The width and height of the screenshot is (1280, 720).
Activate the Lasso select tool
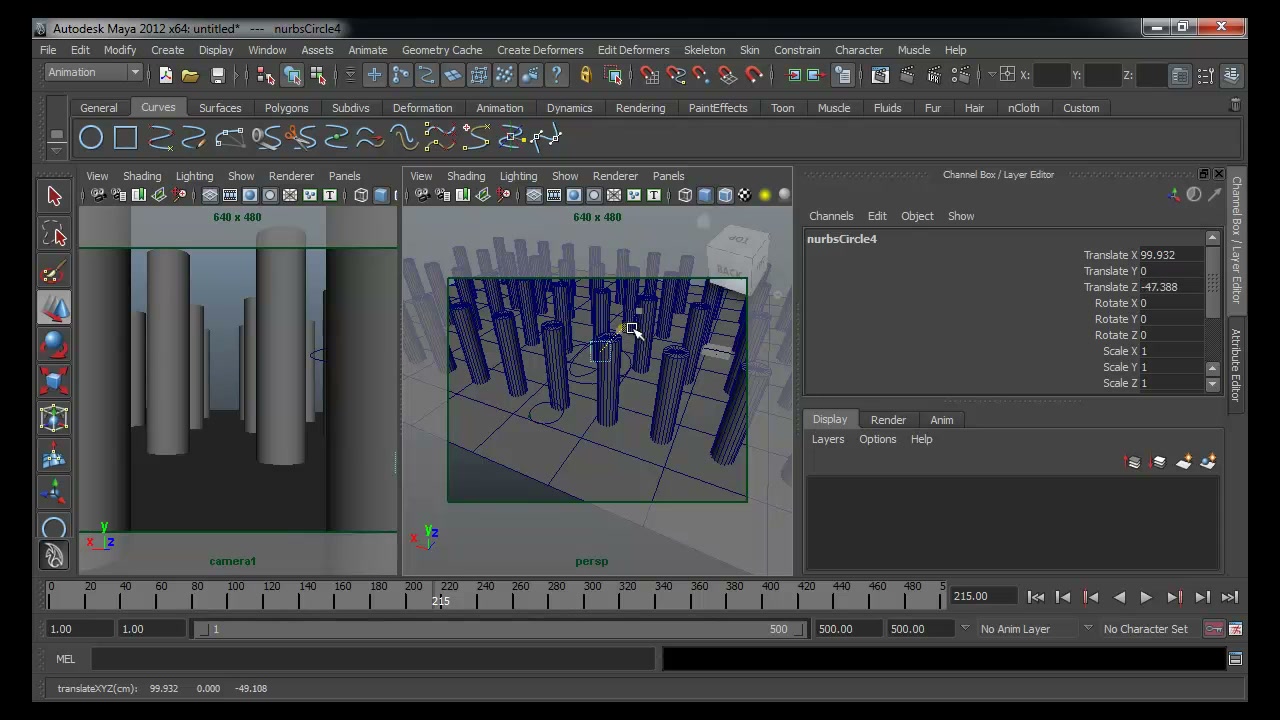[54, 234]
